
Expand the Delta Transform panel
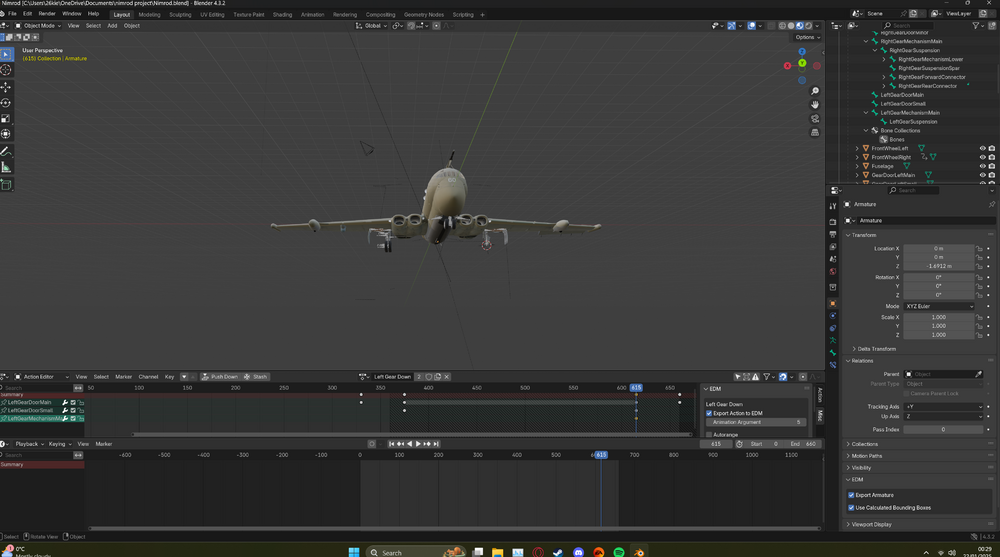point(875,349)
